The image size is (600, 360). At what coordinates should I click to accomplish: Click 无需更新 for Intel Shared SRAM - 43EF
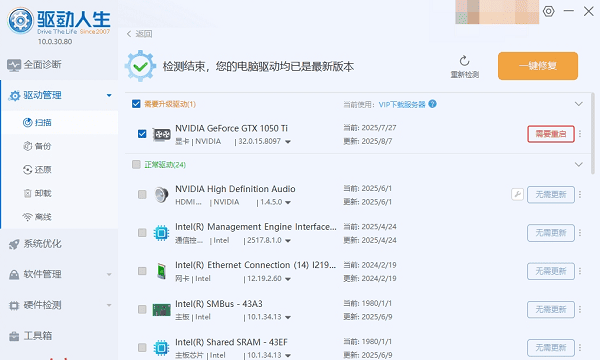pyautogui.click(x=551, y=347)
